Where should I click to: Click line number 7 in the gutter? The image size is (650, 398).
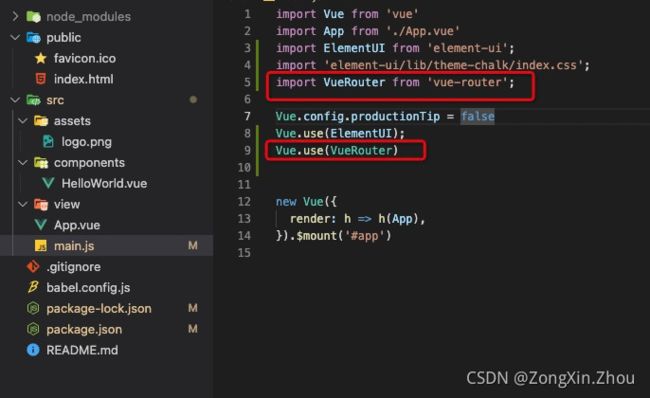coord(247,116)
